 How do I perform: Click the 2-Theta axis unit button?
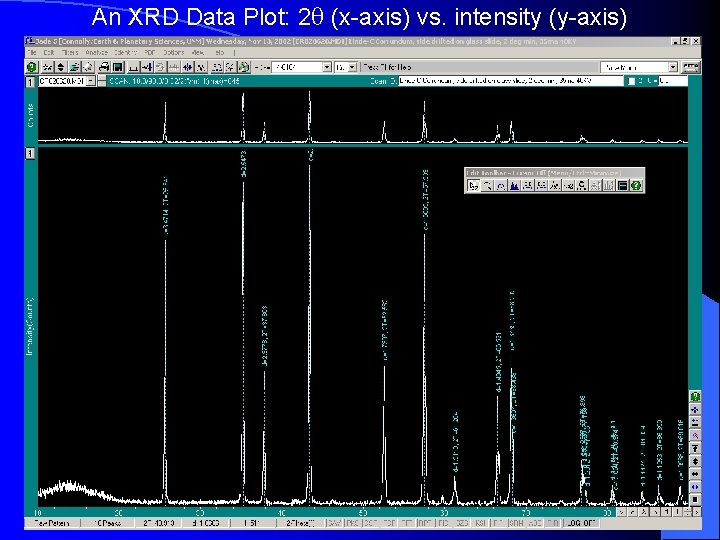[300, 523]
